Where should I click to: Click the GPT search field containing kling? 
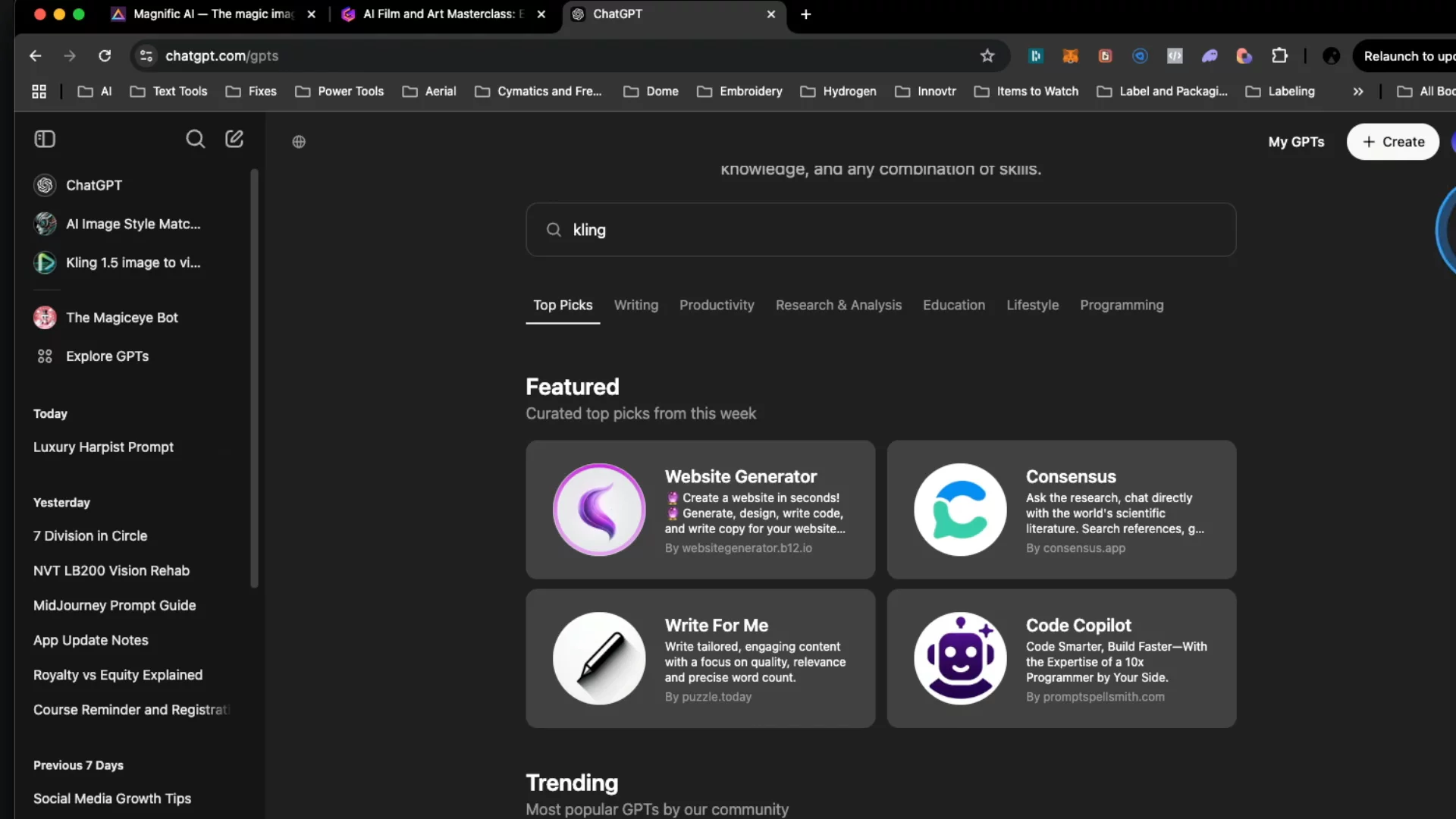pyautogui.click(x=880, y=230)
